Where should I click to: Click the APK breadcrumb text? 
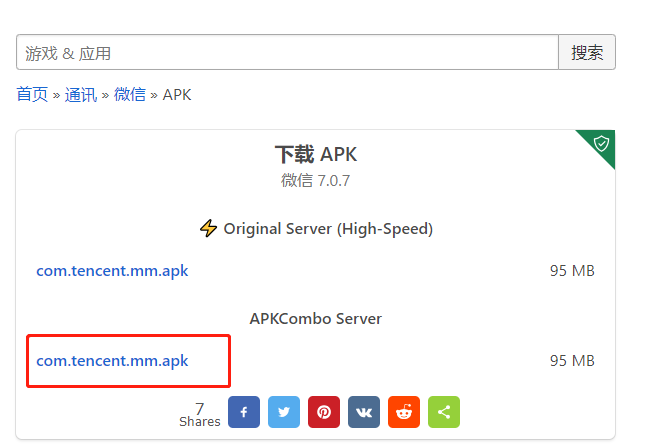click(x=177, y=95)
